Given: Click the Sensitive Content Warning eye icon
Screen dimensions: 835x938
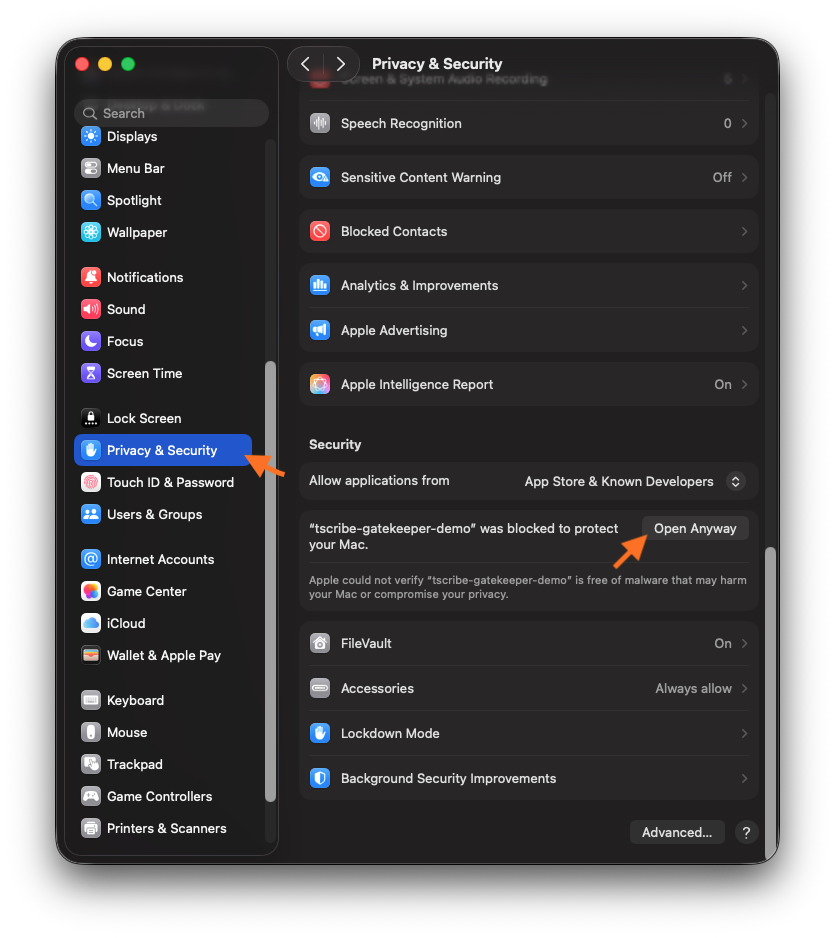Looking at the screenshot, I should pyautogui.click(x=320, y=177).
